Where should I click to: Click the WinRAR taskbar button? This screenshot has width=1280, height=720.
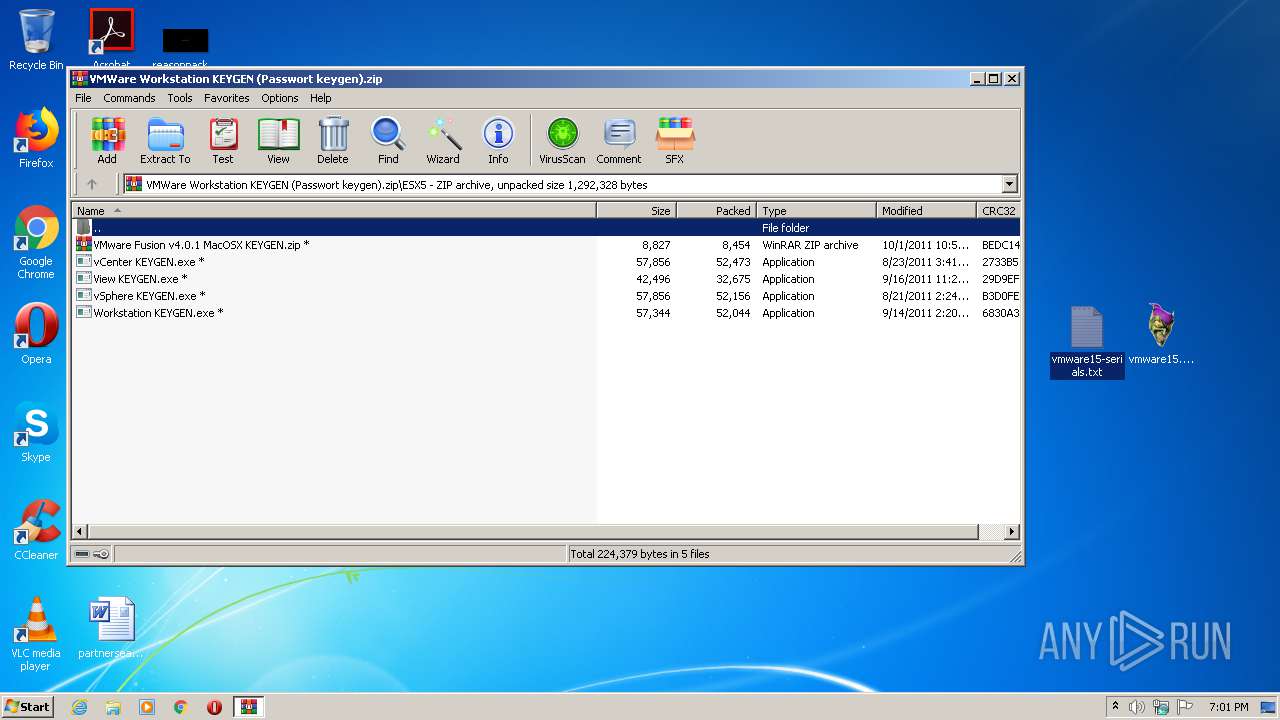(248, 707)
